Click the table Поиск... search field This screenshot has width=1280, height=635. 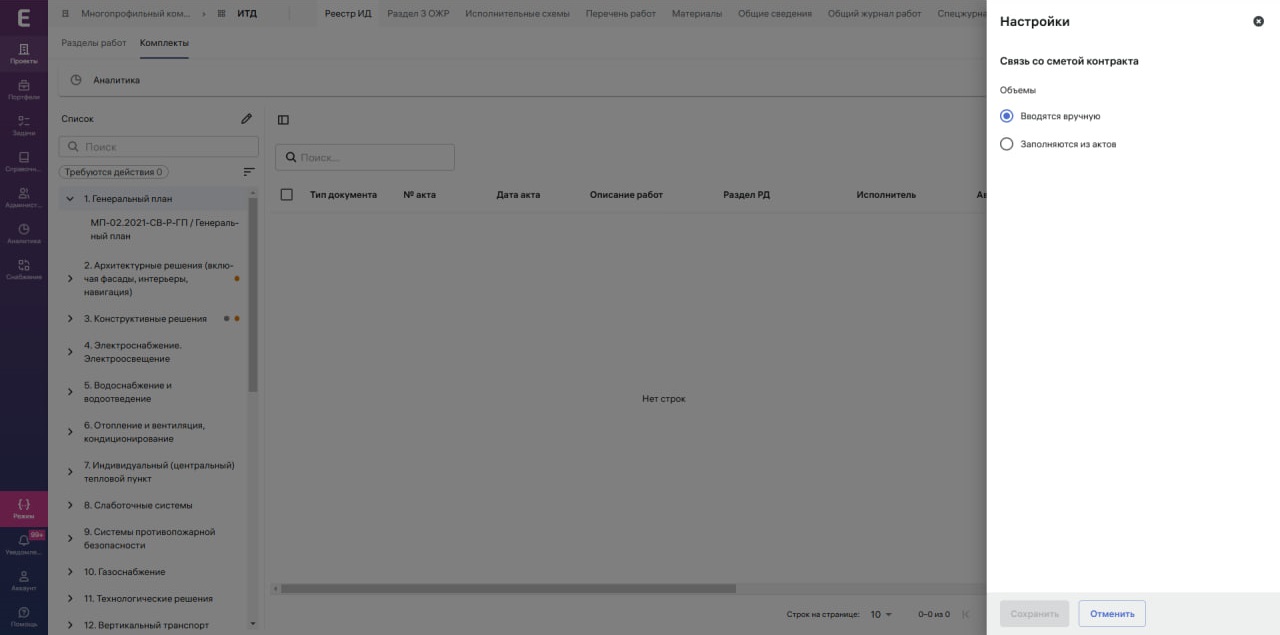coord(365,157)
